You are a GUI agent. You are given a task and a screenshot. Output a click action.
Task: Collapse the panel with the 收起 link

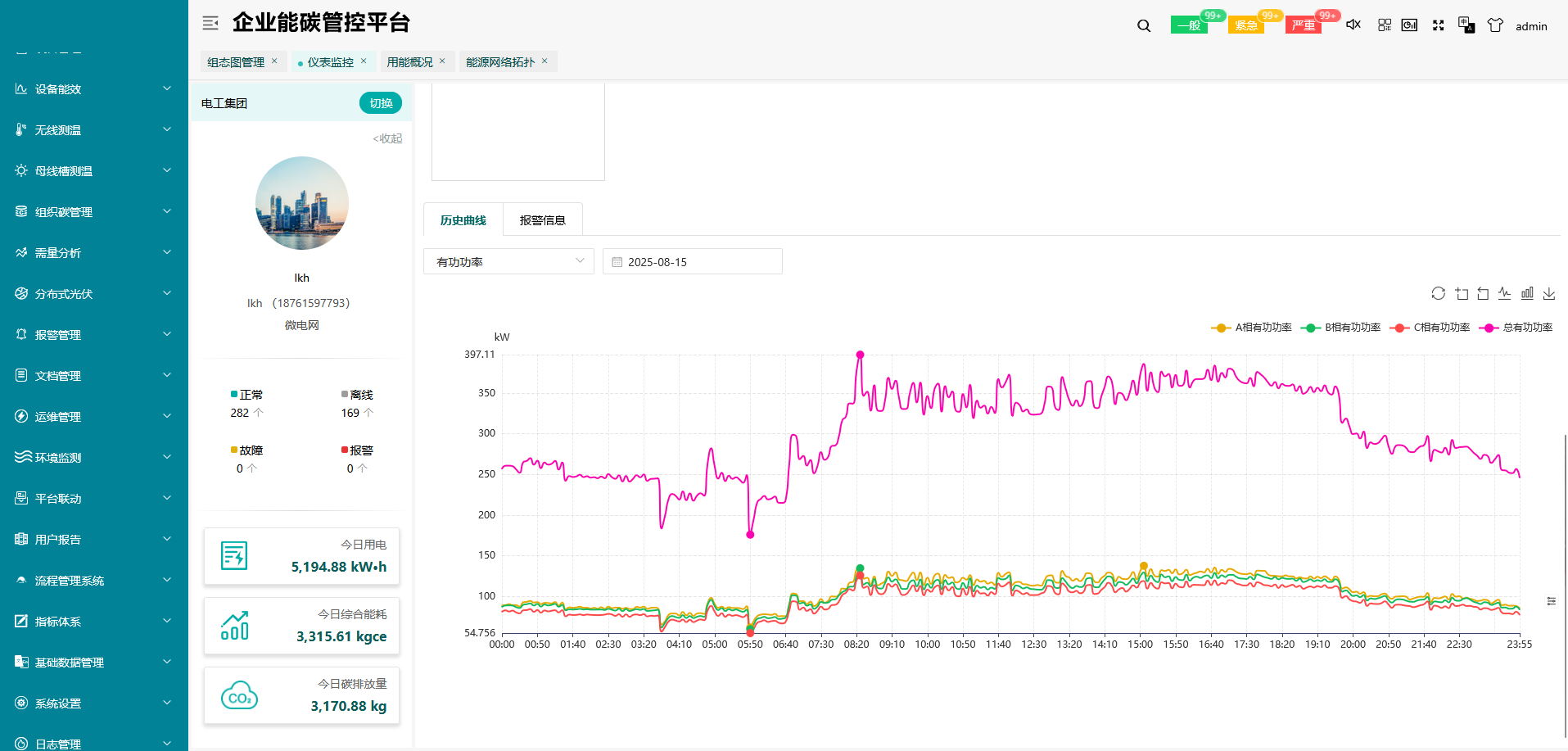(x=387, y=138)
